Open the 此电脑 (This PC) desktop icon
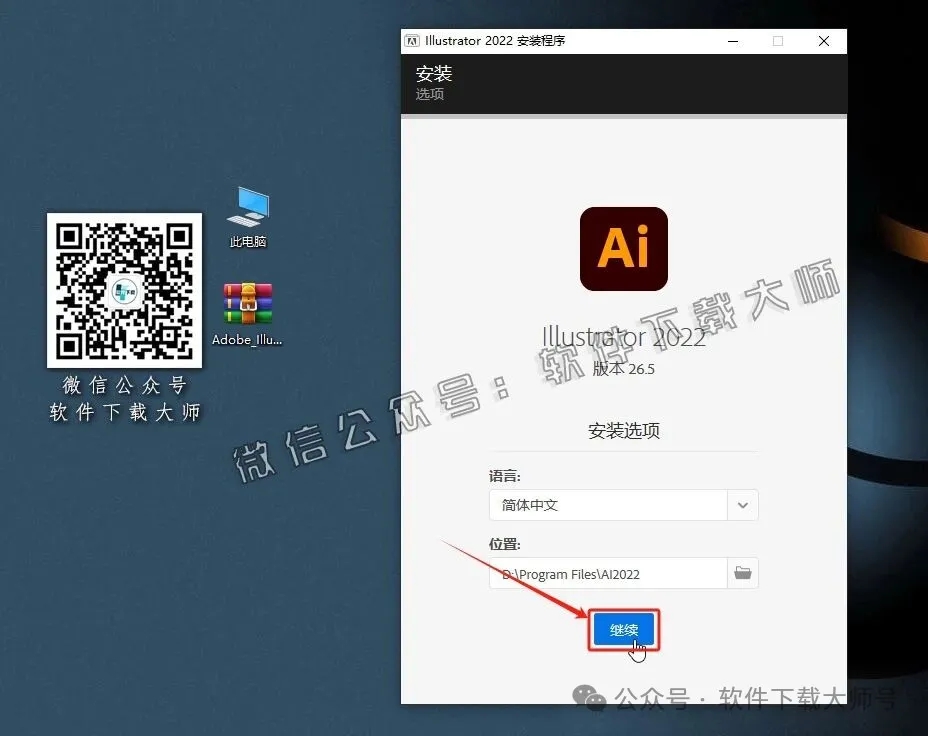The height and width of the screenshot is (736, 928). (246, 212)
